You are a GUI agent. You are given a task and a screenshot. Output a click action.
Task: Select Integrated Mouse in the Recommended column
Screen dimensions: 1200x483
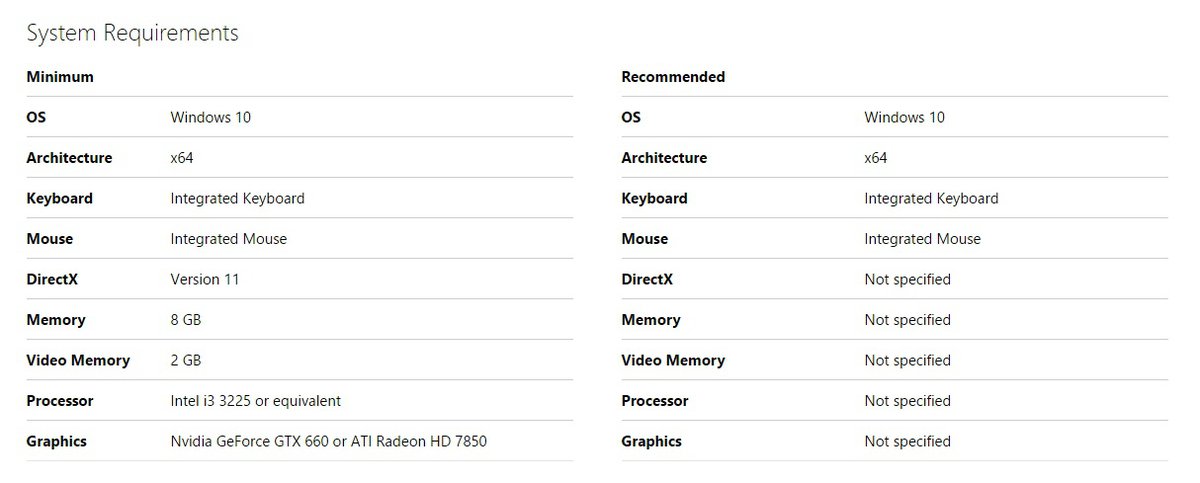coord(922,239)
